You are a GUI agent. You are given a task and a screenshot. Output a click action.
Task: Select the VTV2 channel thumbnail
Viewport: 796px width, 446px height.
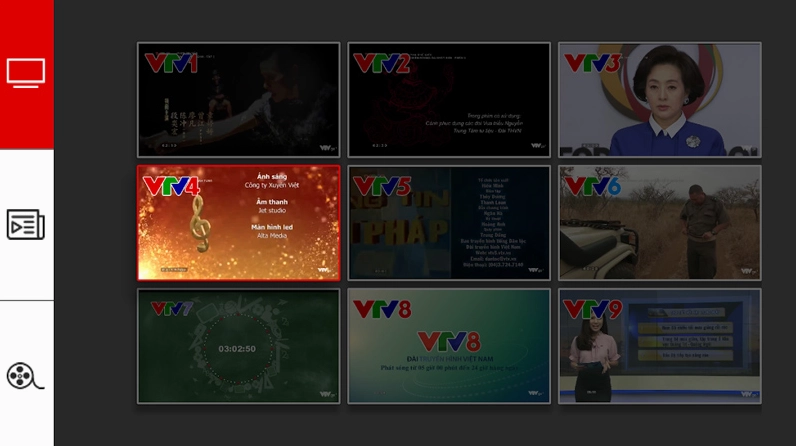449,100
